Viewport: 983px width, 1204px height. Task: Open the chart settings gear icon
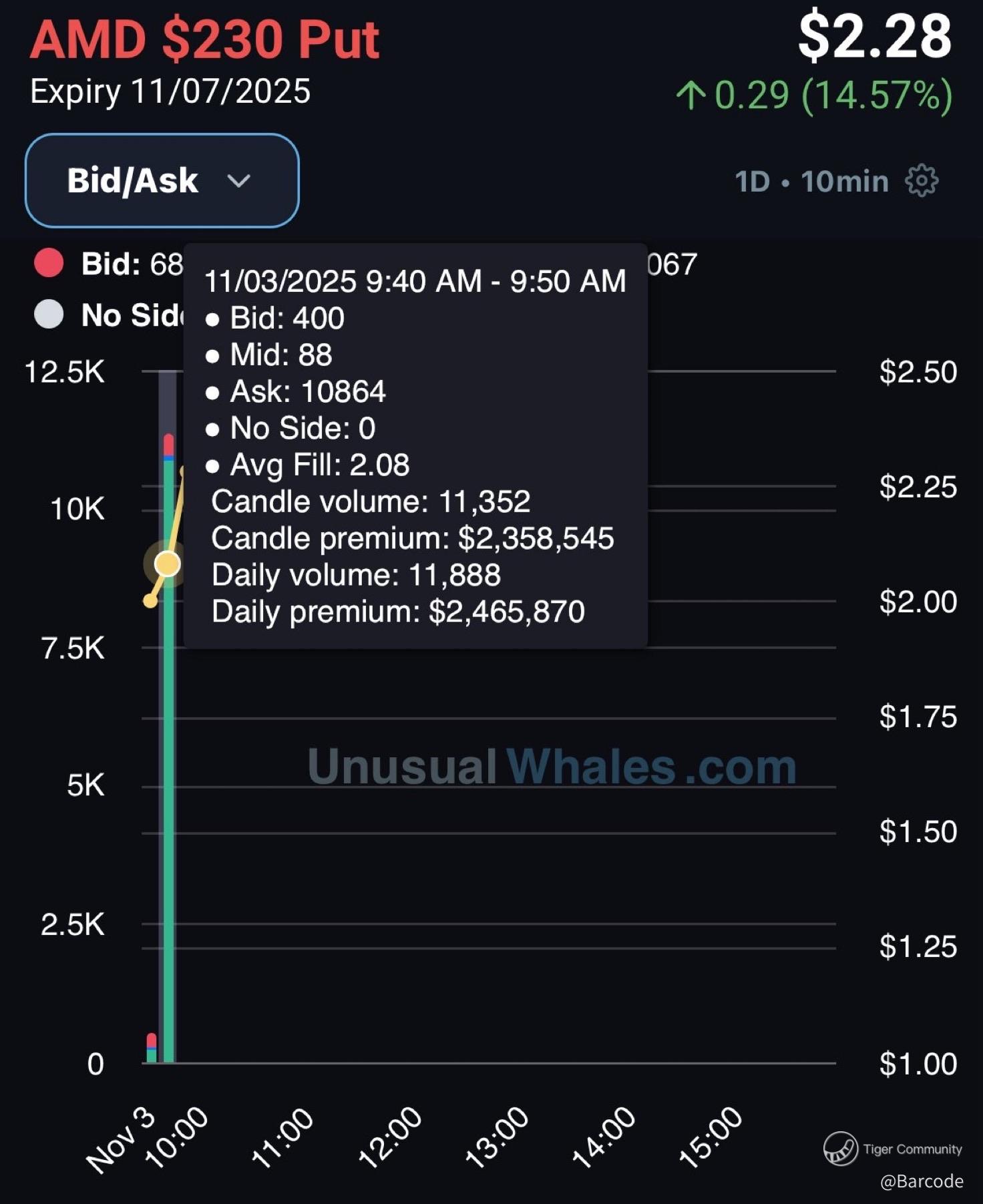(x=922, y=180)
